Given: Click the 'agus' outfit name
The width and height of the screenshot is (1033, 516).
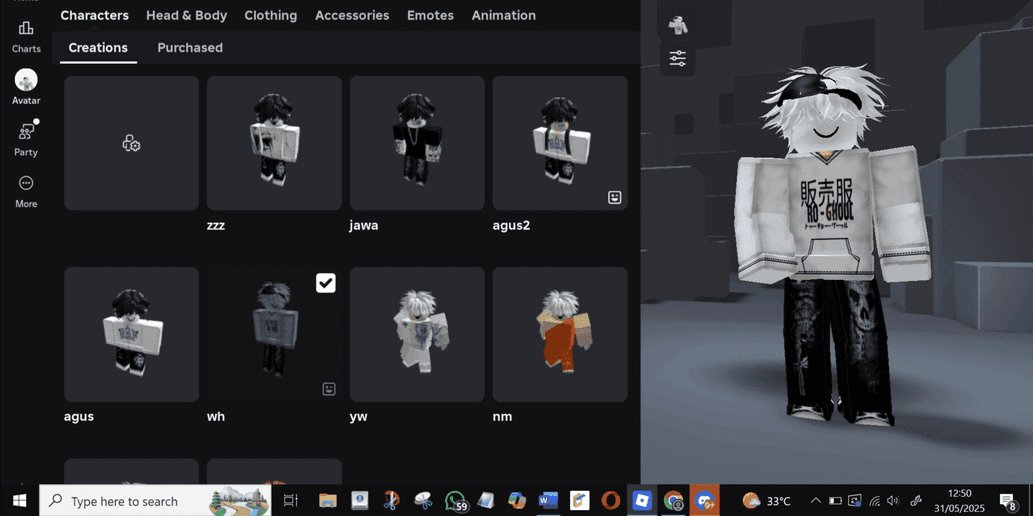Looking at the screenshot, I should click(x=78, y=417).
